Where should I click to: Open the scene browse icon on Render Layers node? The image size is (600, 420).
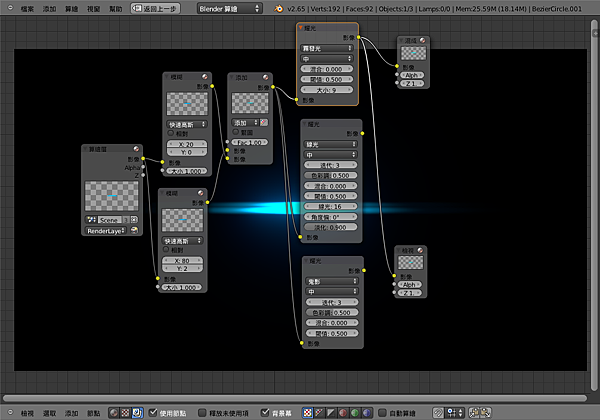tap(91, 220)
